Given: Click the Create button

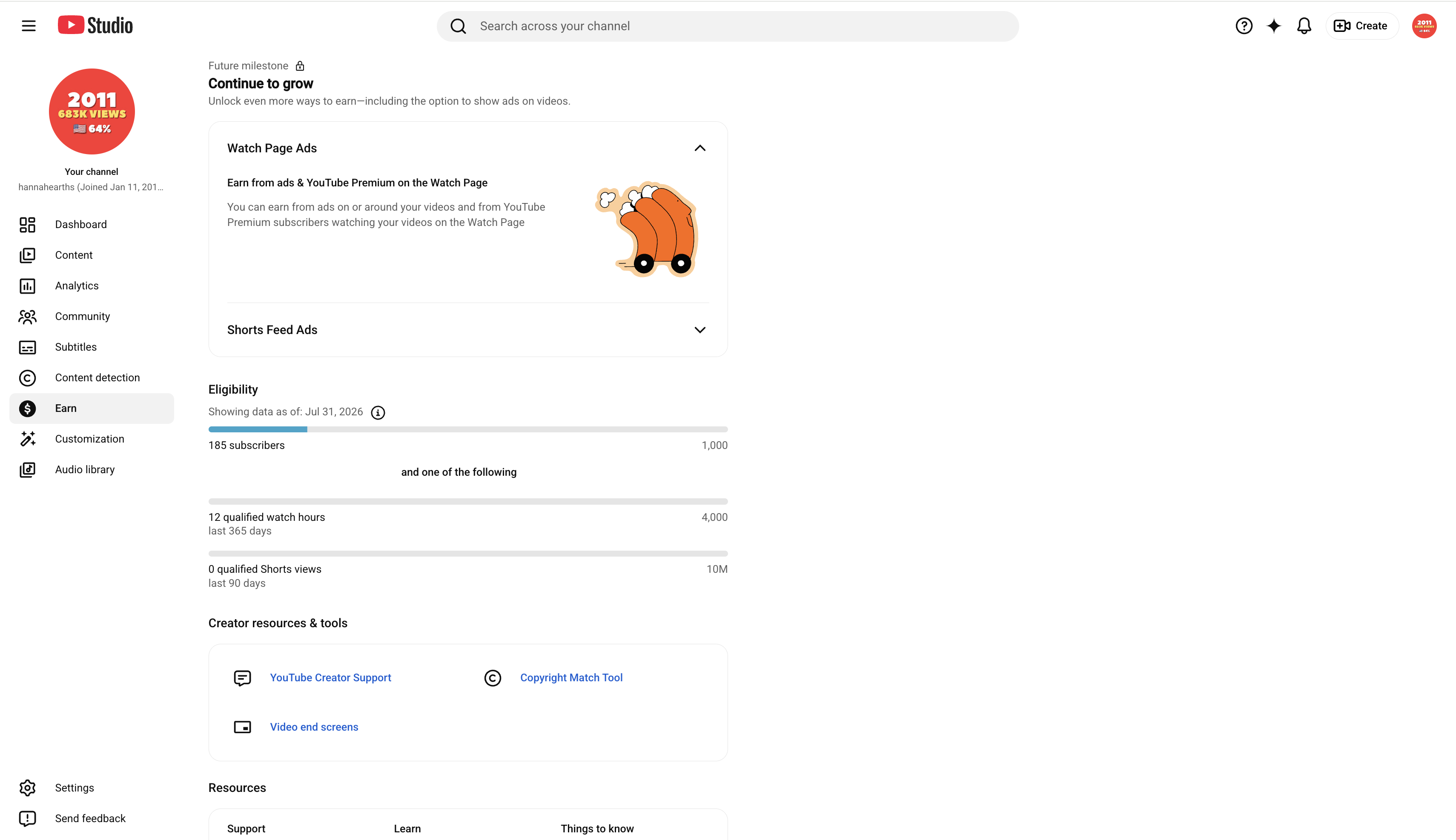Looking at the screenshot, I should (1361, 26).
